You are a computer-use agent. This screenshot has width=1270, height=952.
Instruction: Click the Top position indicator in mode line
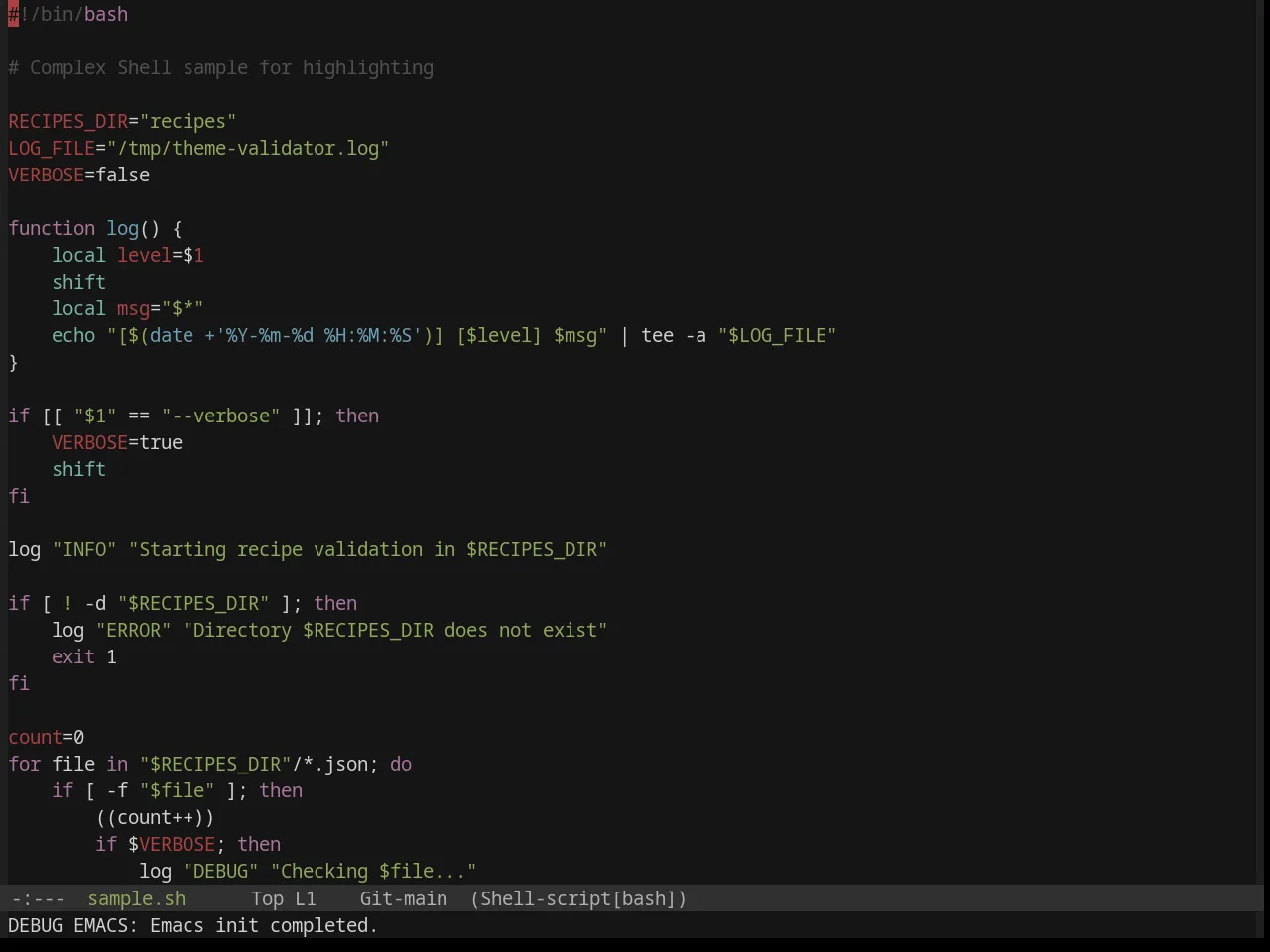click(x=267, y=898)
